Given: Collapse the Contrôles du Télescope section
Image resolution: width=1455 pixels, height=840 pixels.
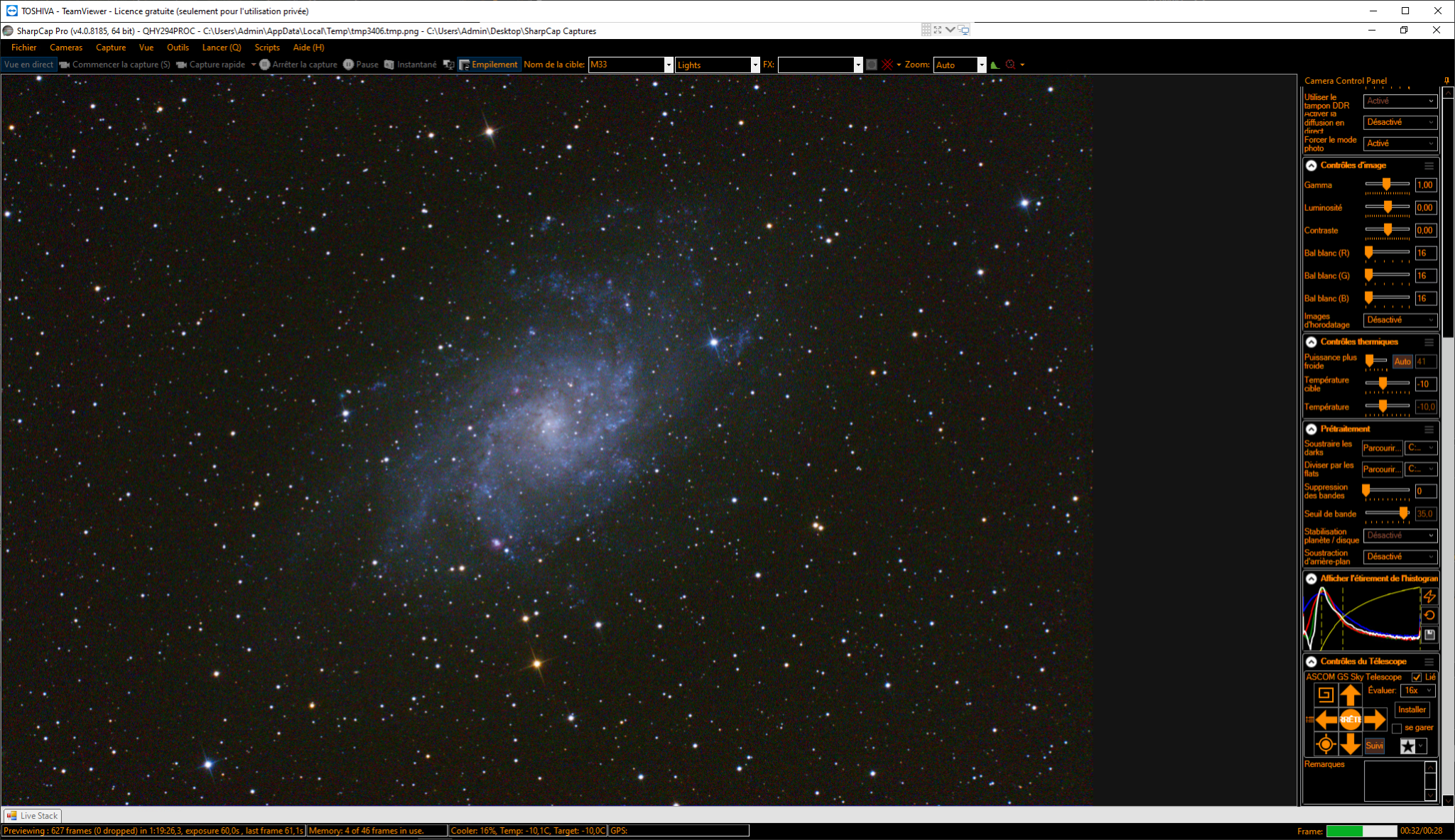Looking at the screenshot, I should 1311,662.
